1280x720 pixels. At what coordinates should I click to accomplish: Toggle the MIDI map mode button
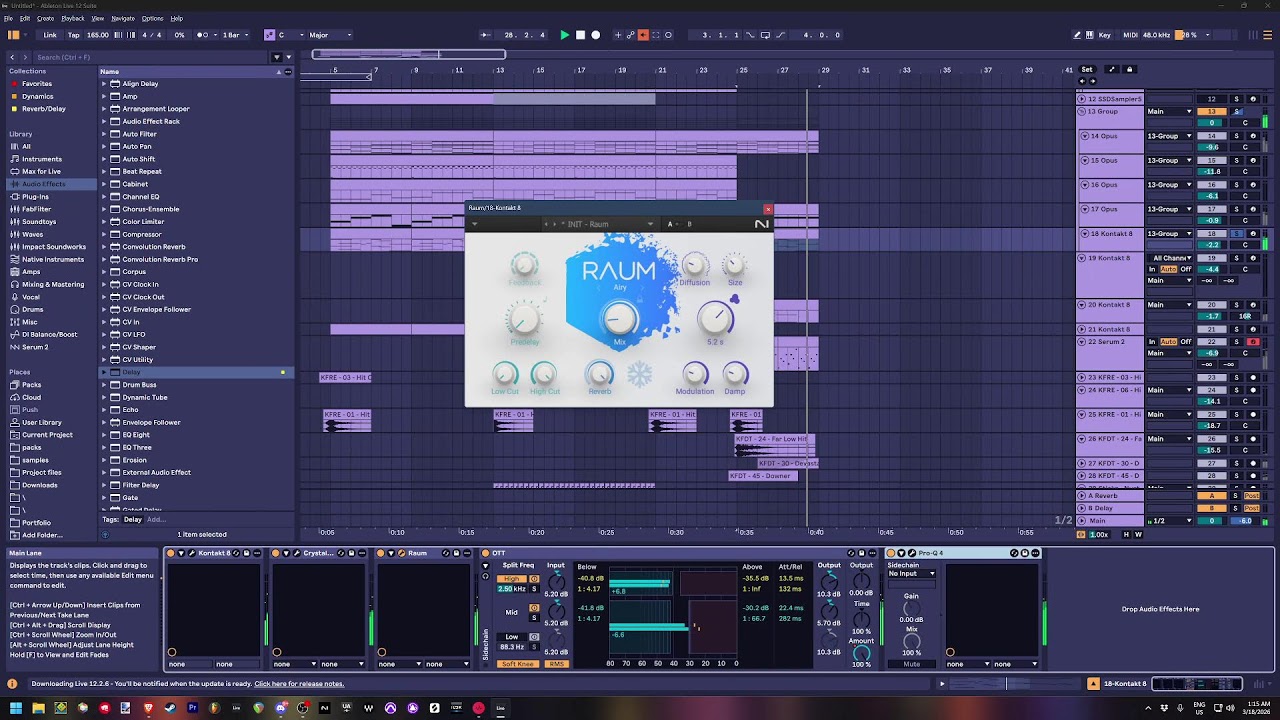1131,35
